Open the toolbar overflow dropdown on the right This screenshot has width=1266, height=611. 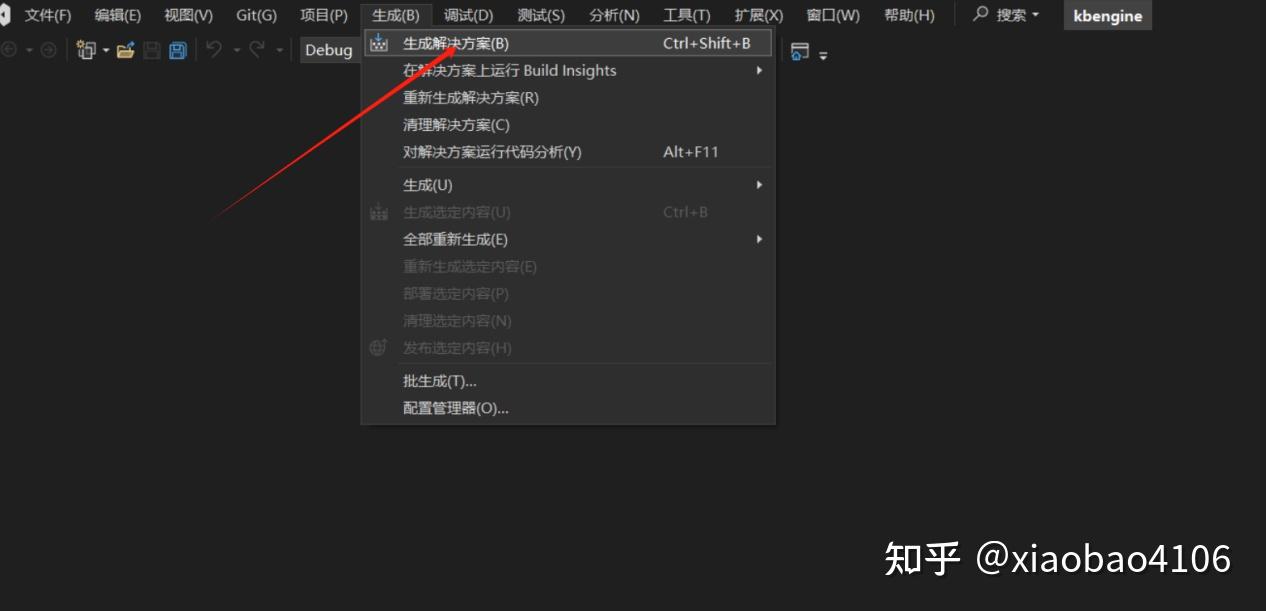pyautogui.click(x=823, y=54)
